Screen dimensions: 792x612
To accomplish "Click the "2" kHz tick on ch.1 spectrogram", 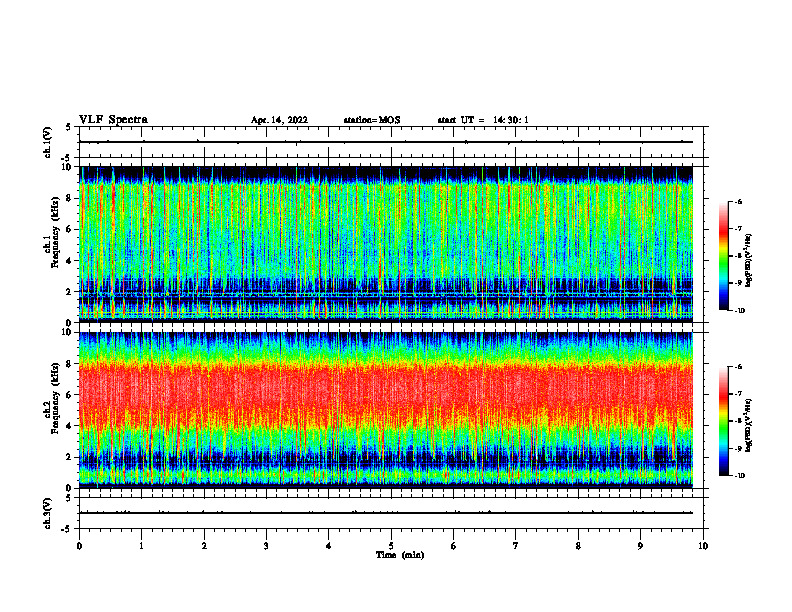I will pos(70,291).
